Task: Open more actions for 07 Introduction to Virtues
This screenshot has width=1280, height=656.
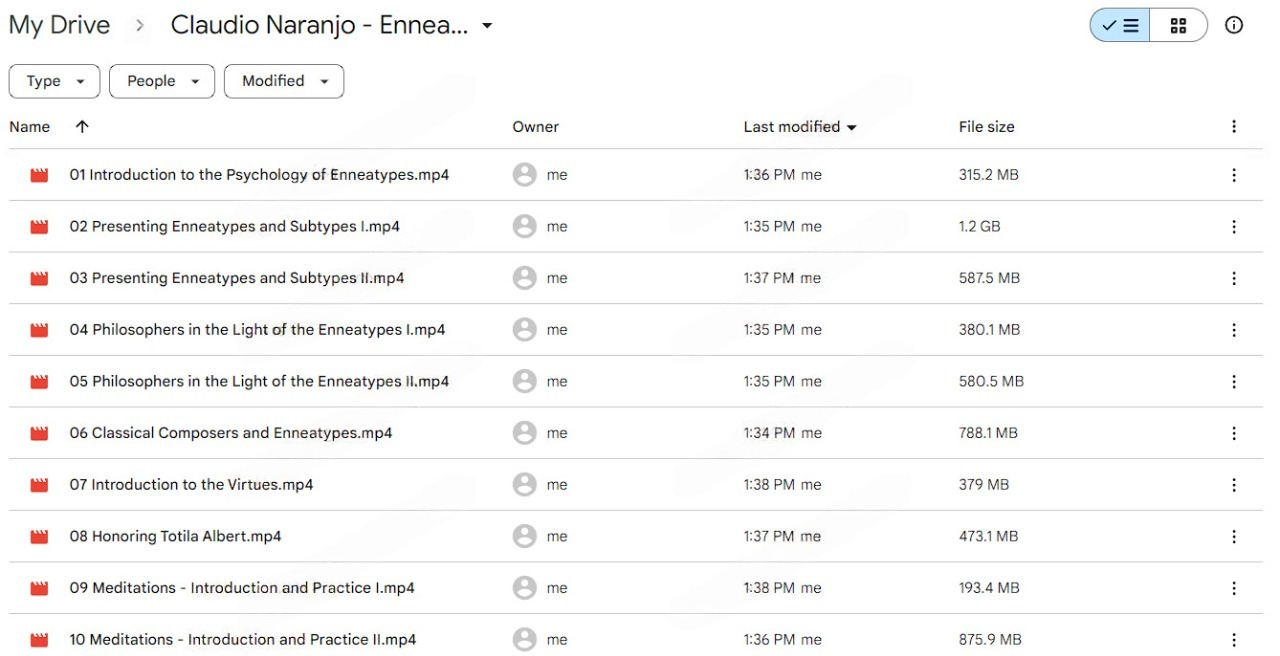Action: pyautogui.click(x=1234, y=485)
